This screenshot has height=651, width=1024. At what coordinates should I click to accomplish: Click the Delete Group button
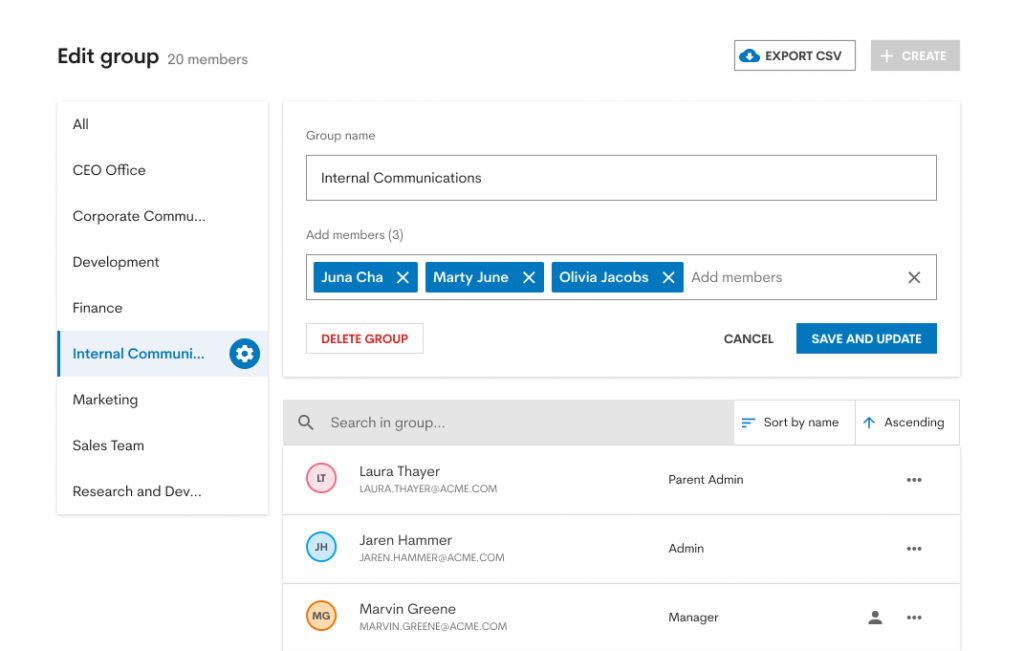click(x=364, y=338)
